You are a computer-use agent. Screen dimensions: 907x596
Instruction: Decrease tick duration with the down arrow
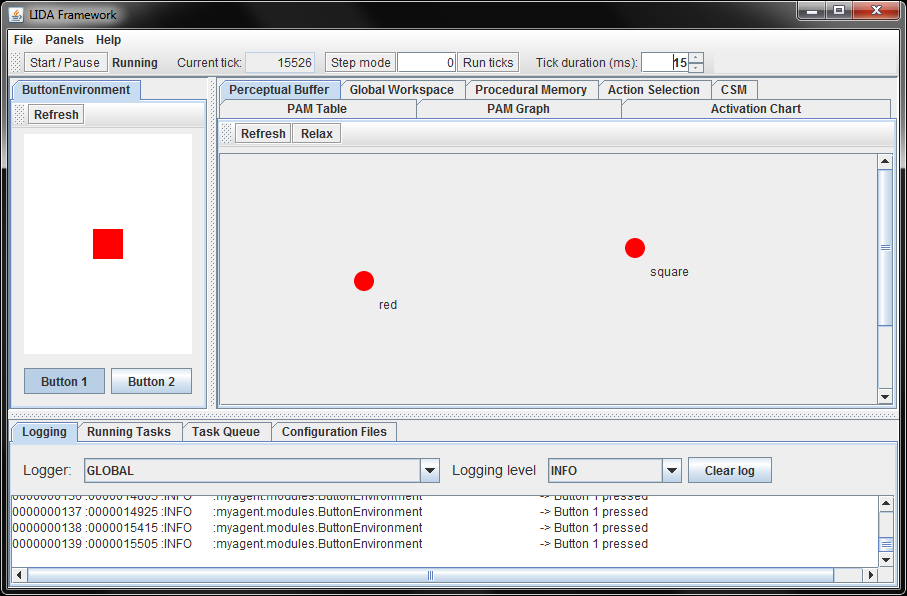click(x=696, y=67)
